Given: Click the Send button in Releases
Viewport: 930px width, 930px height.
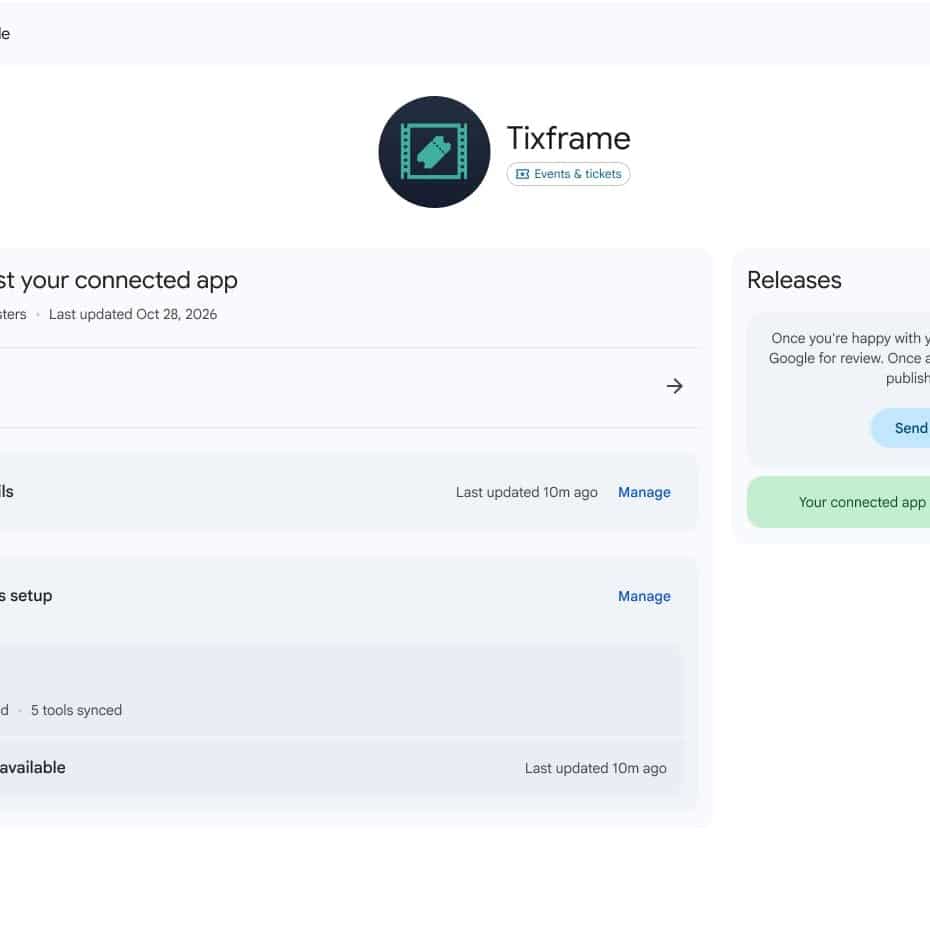Looking at the screenshot, I should tap(900, 428).
